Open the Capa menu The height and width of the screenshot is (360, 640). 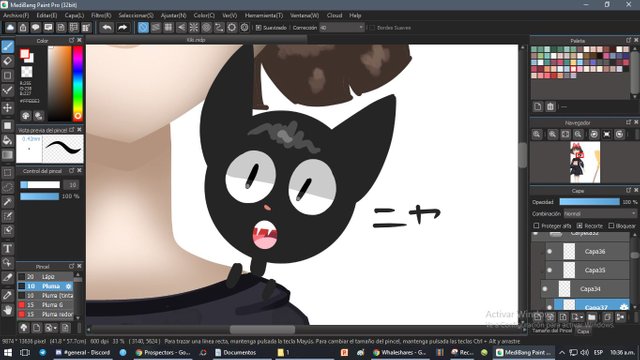(74, 16)
